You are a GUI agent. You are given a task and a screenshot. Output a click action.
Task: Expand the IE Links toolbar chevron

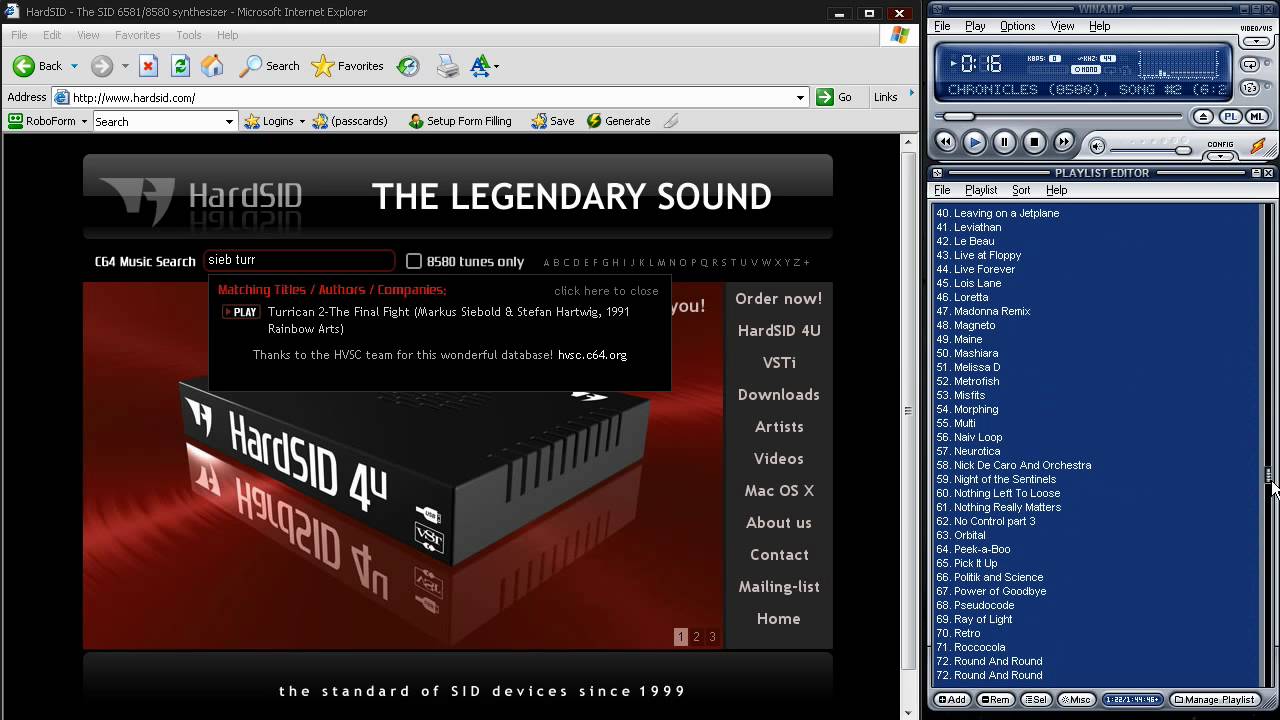pyautogui.click(x=911, y=95)
